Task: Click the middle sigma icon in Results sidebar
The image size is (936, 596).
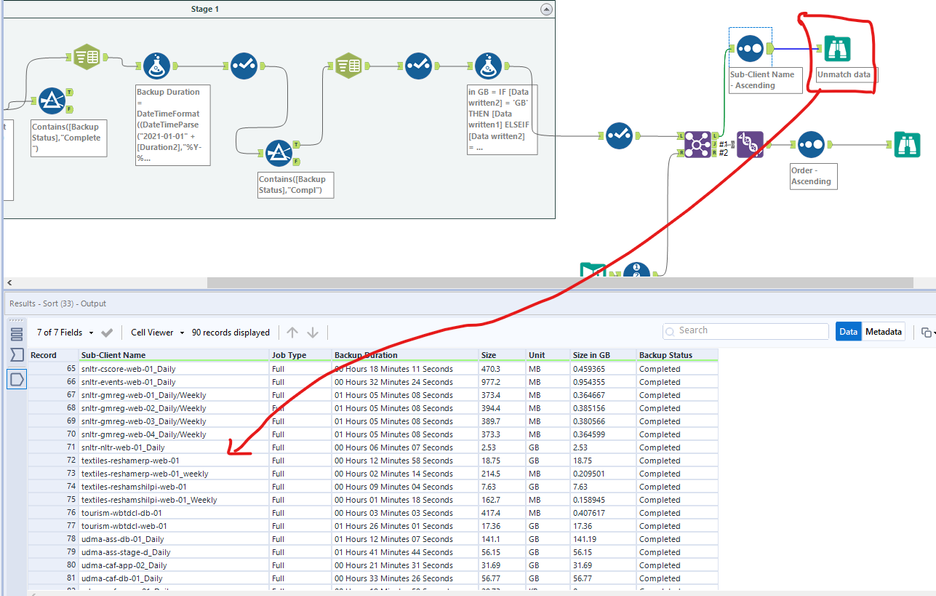Action: tap(17, 355)
